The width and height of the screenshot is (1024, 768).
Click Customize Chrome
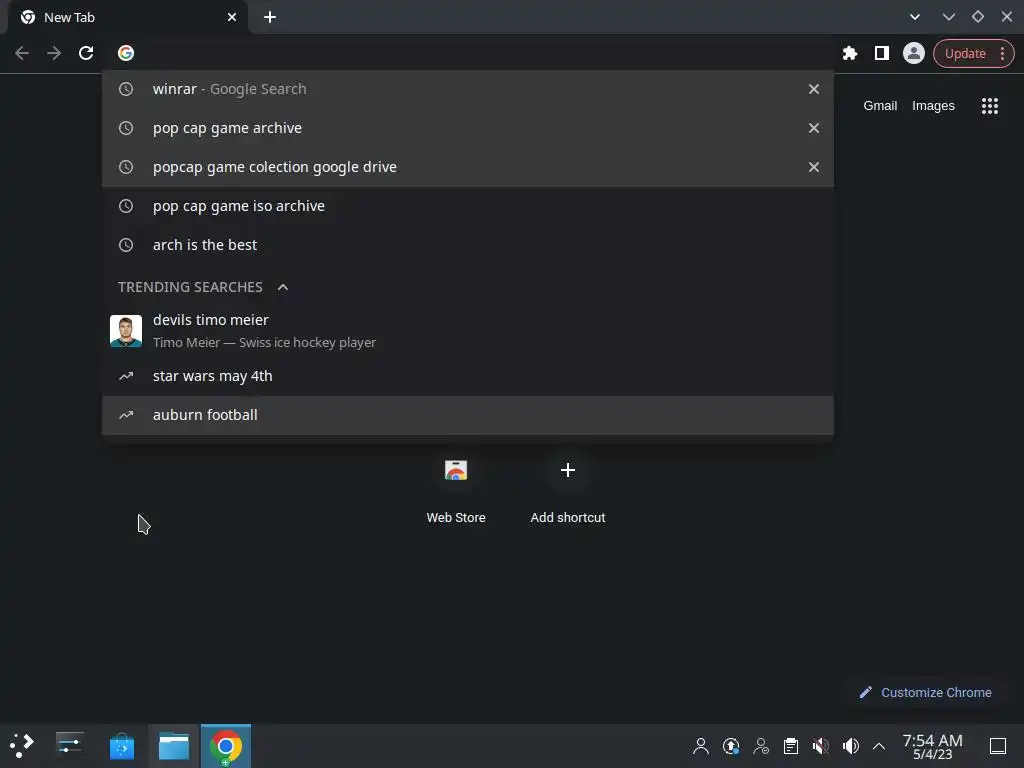925,692
